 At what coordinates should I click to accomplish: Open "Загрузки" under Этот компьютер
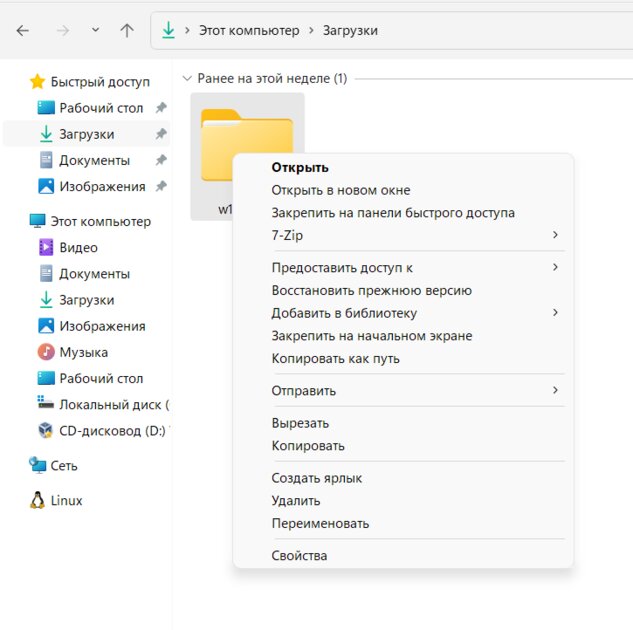point(87,300)
